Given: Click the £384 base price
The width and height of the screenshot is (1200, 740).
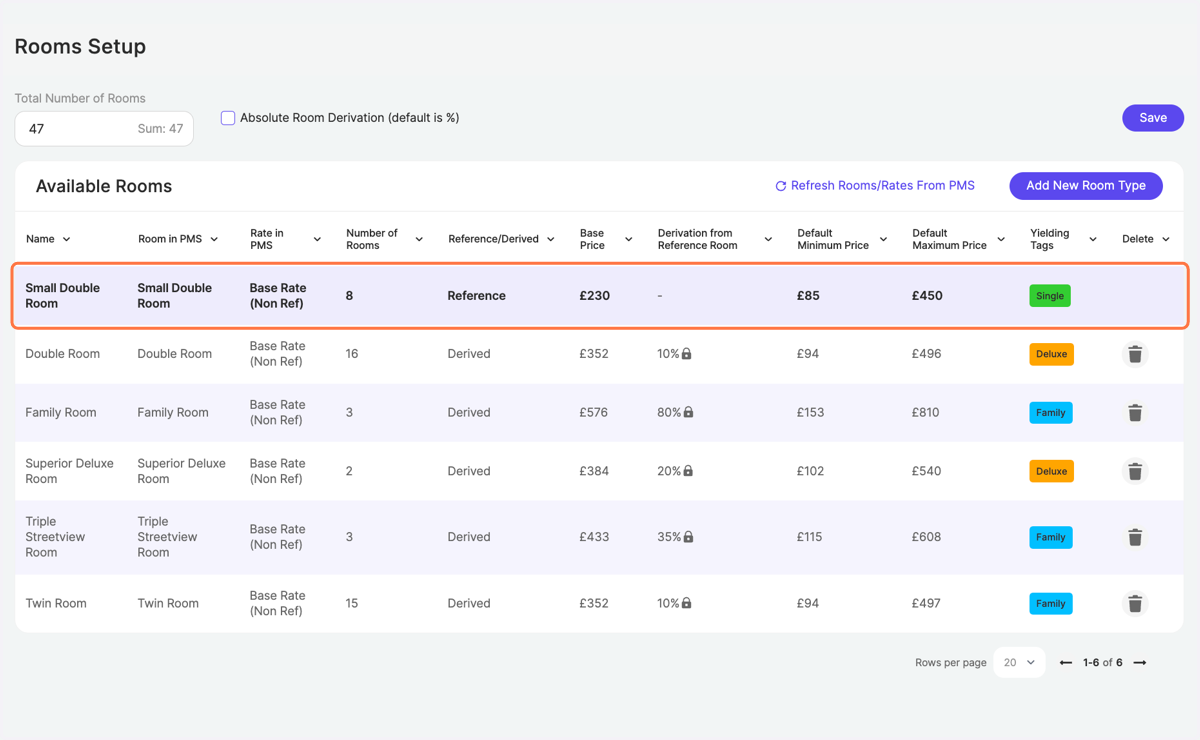Looking at the screenshot, I should coord(594,471).
